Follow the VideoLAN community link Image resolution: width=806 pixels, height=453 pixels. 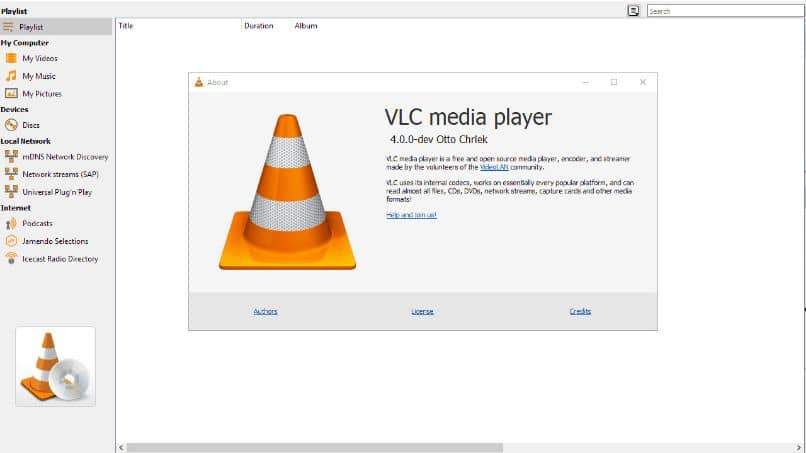(494, 167)
